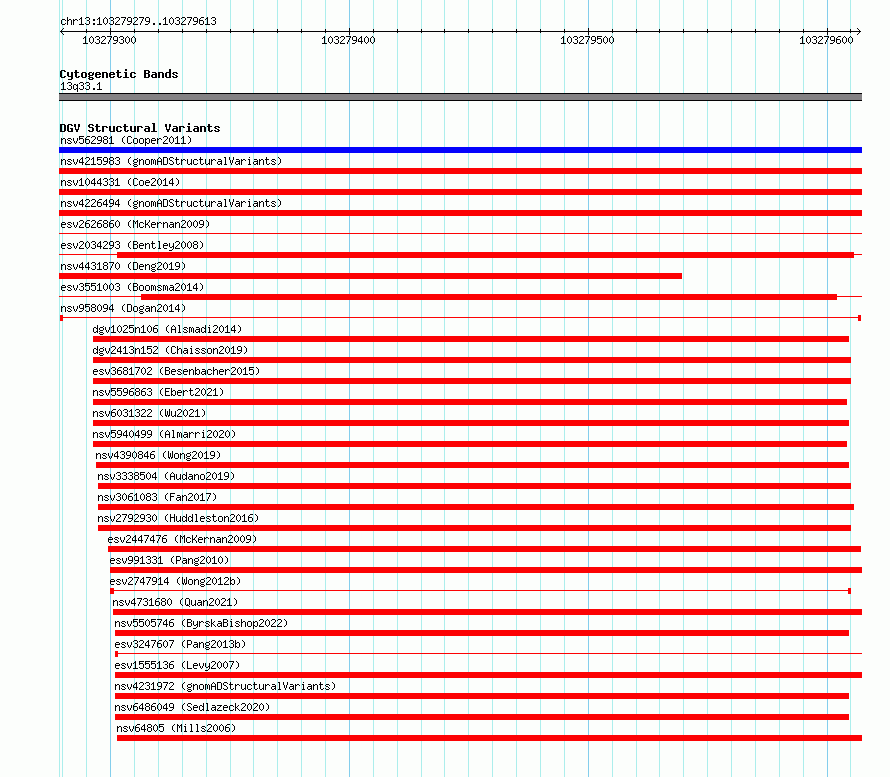Click the esv2034293 (Bentley2008) label
The image size is (890, 777).
coord(132,245)
